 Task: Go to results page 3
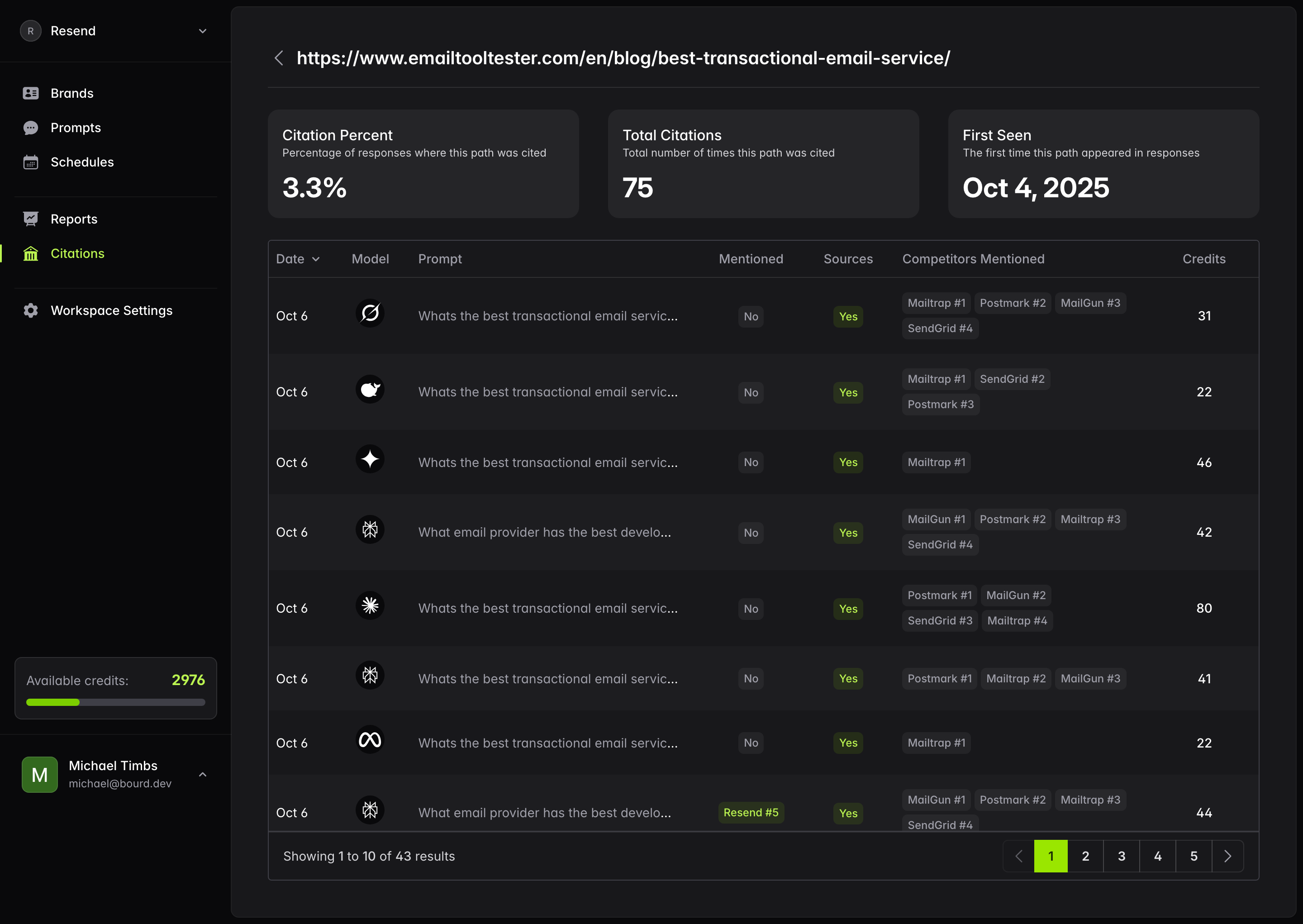tap(1121, 856)
